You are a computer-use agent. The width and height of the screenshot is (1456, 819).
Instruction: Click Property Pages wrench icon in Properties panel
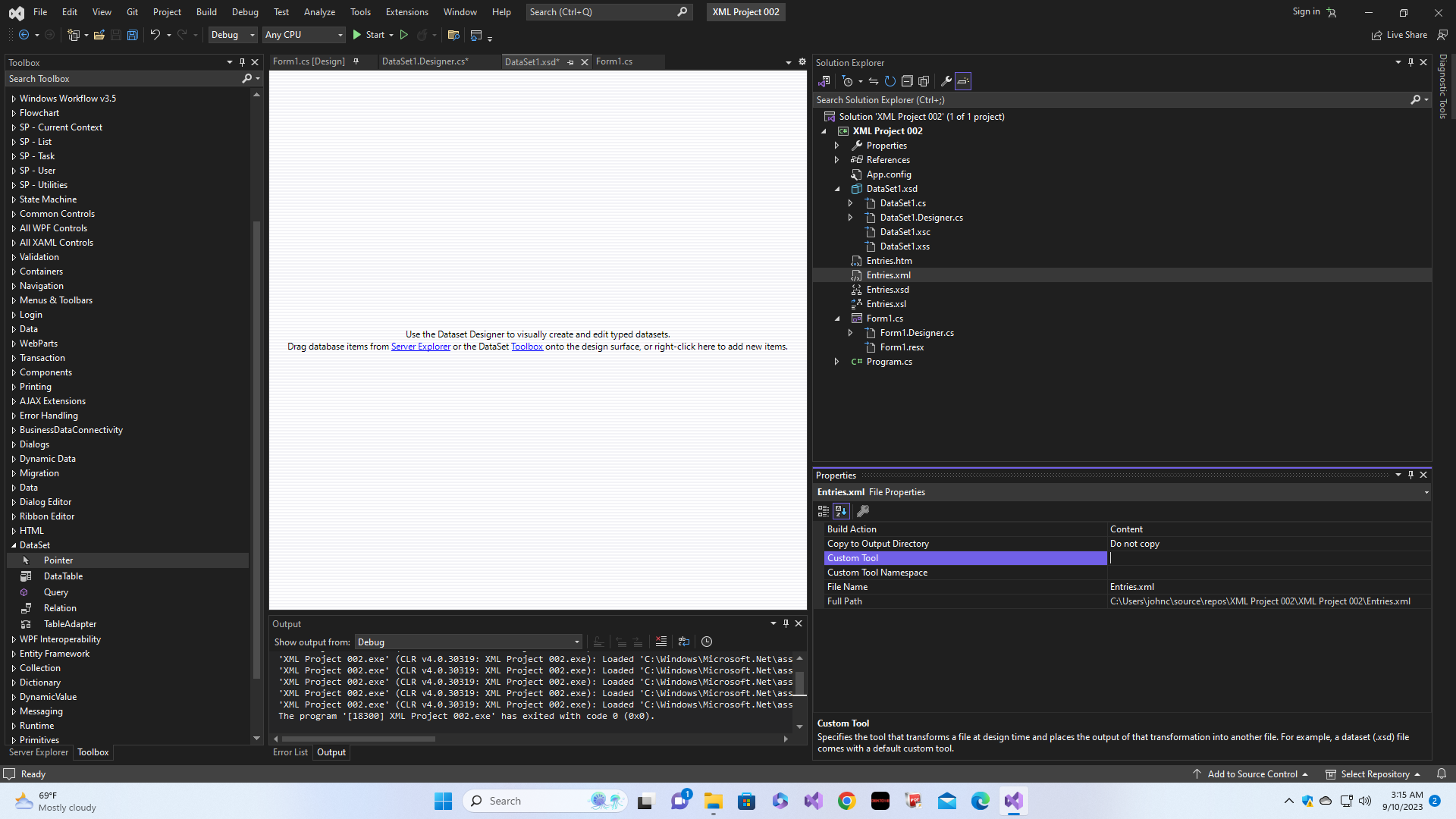(x=863, y=511)
